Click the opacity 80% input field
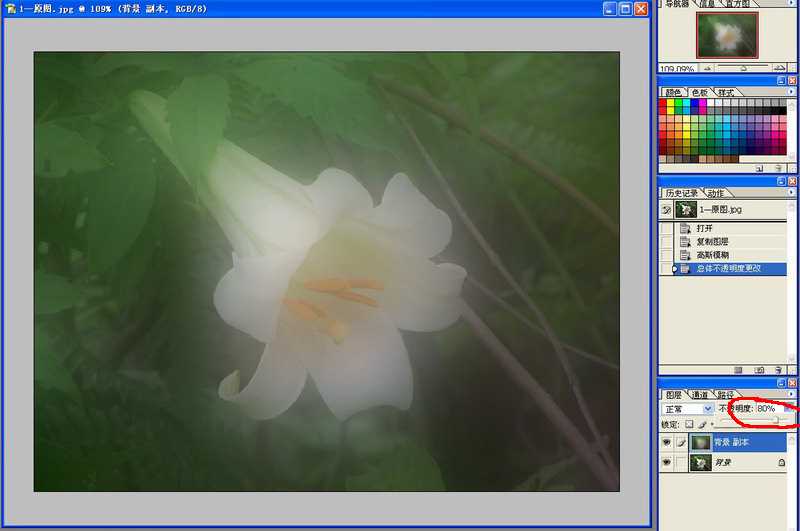This screenshot has height=531, width=800. coord(769,409)
